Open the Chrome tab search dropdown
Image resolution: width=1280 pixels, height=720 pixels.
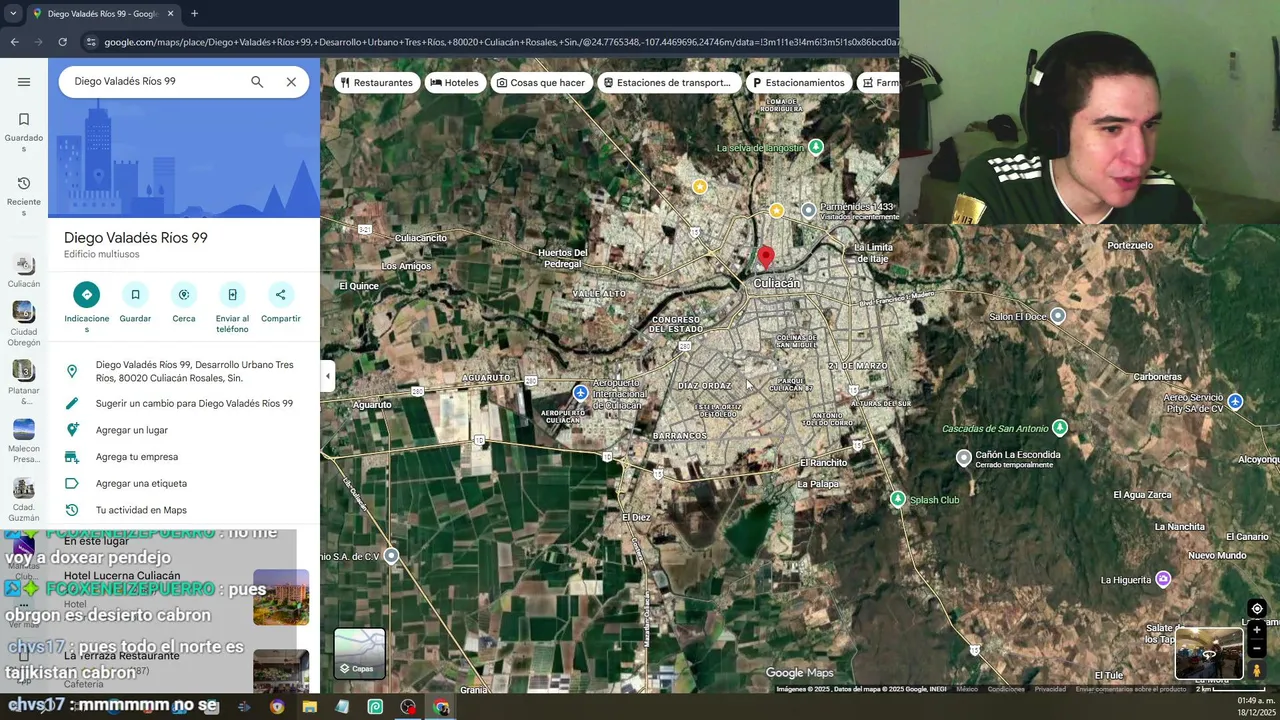pos(13,14)
